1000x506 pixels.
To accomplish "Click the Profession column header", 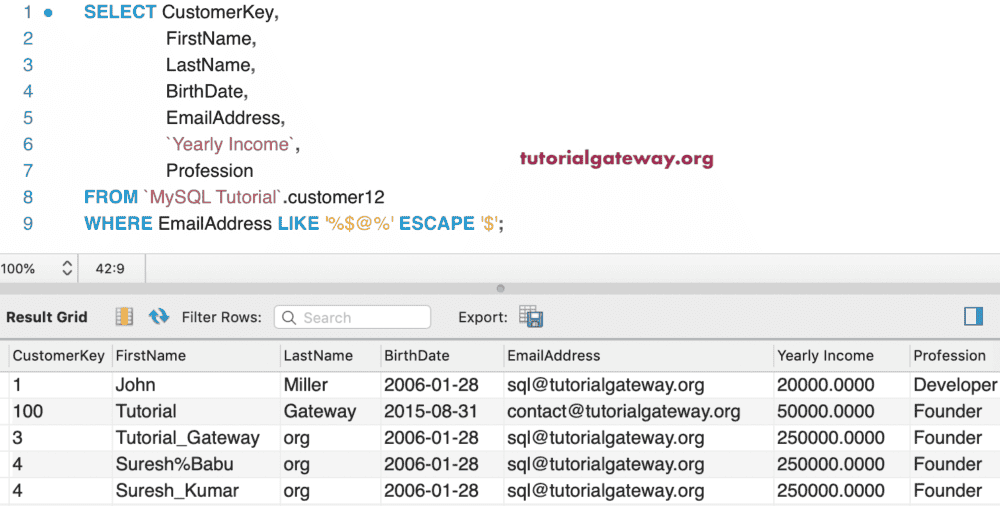I will pyautogui.click(x=949, y=355).
